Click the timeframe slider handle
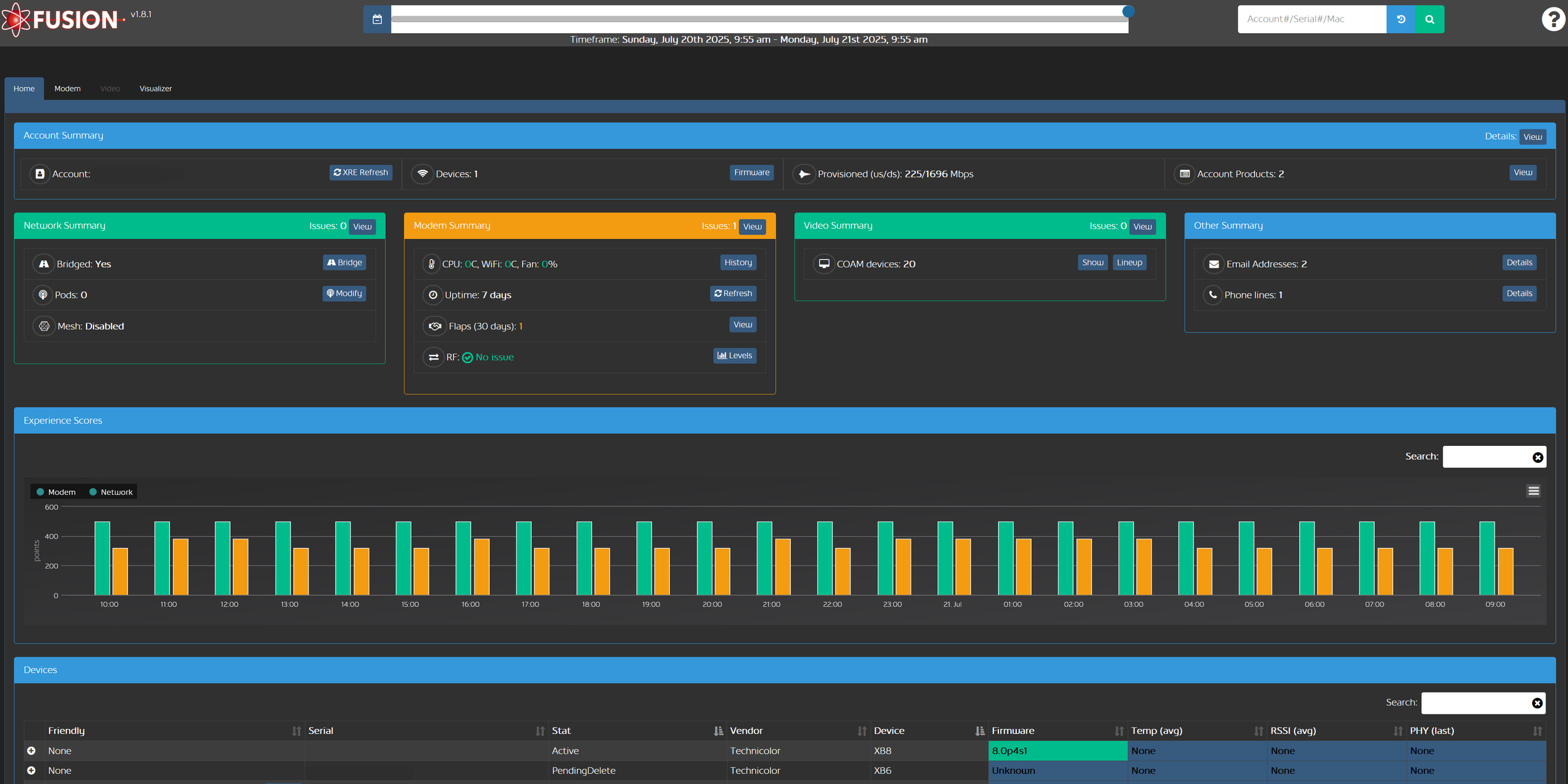The image size is (1568, 784). [x=1128, y=11]
